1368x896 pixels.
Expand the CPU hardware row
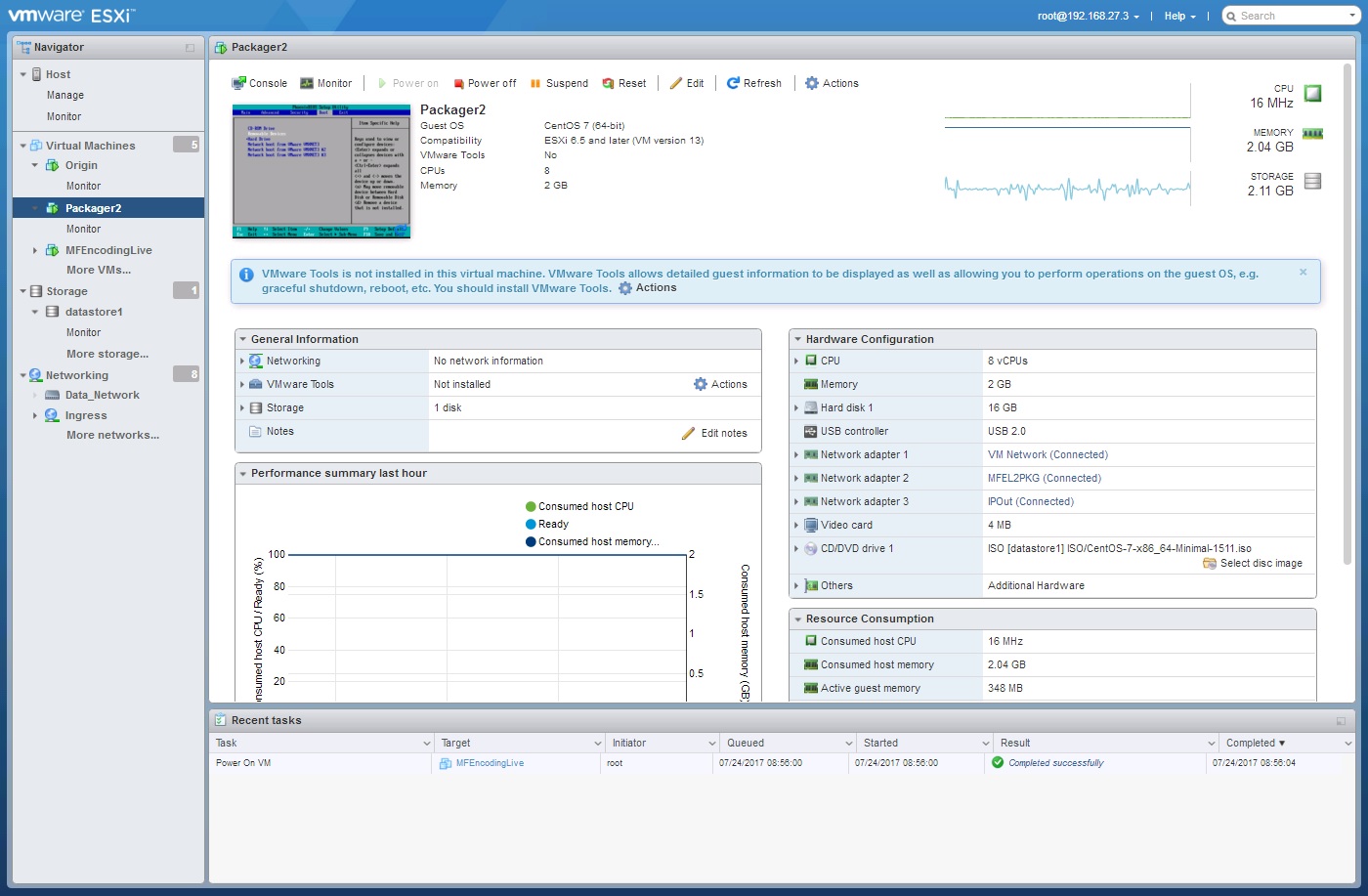tap(796, 361)
